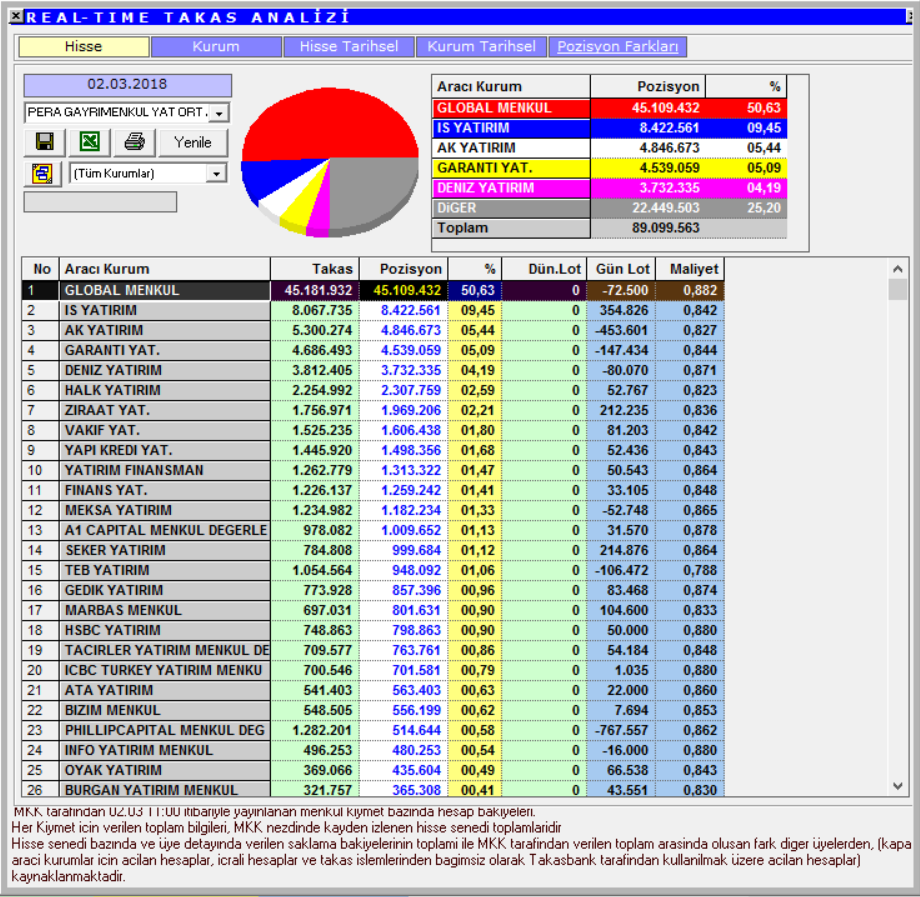Click the yellow window-layout icon beside Tüm Kurumlar

pos(42,174)
